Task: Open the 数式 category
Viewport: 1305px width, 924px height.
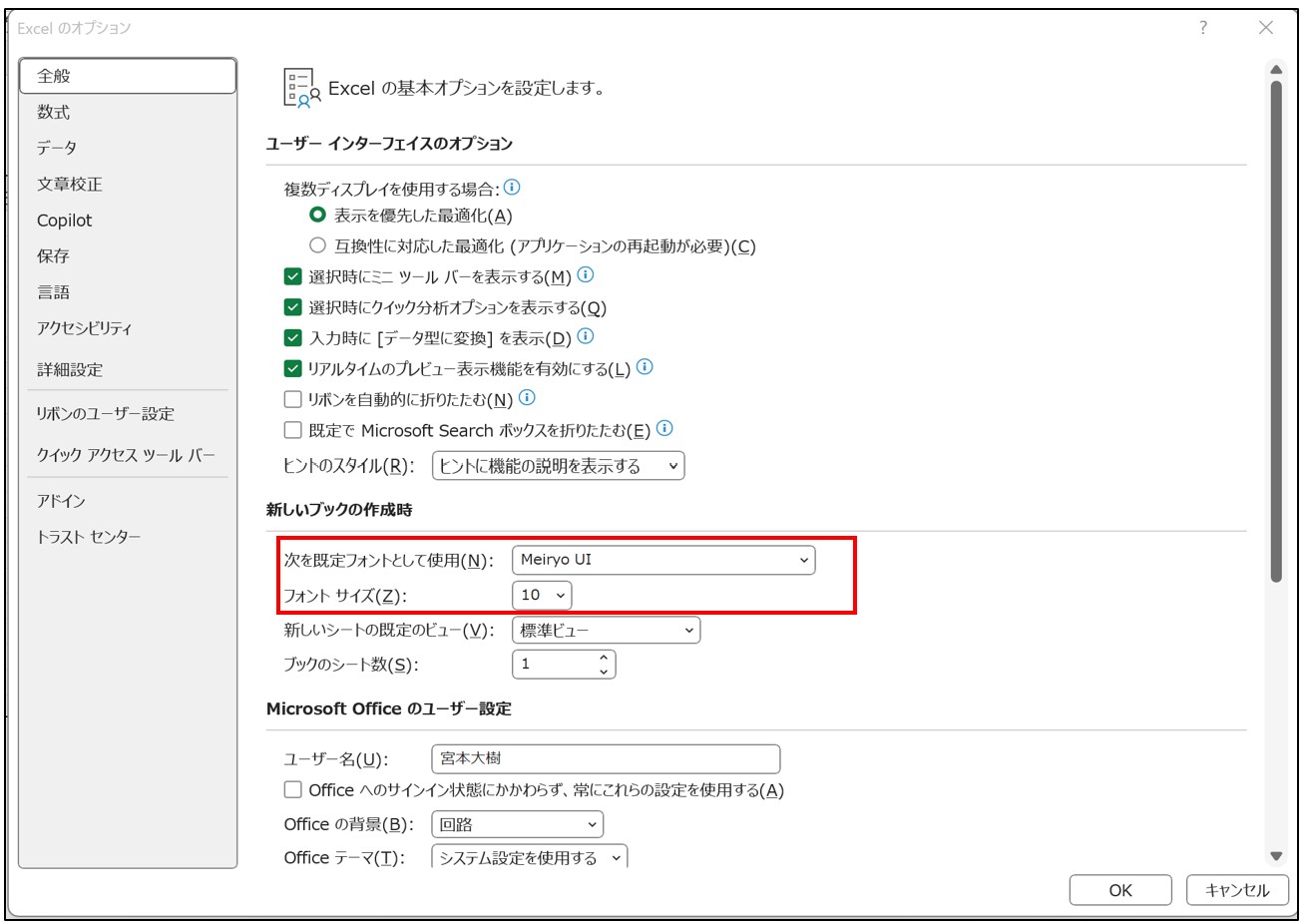Action: coord(128,112)
